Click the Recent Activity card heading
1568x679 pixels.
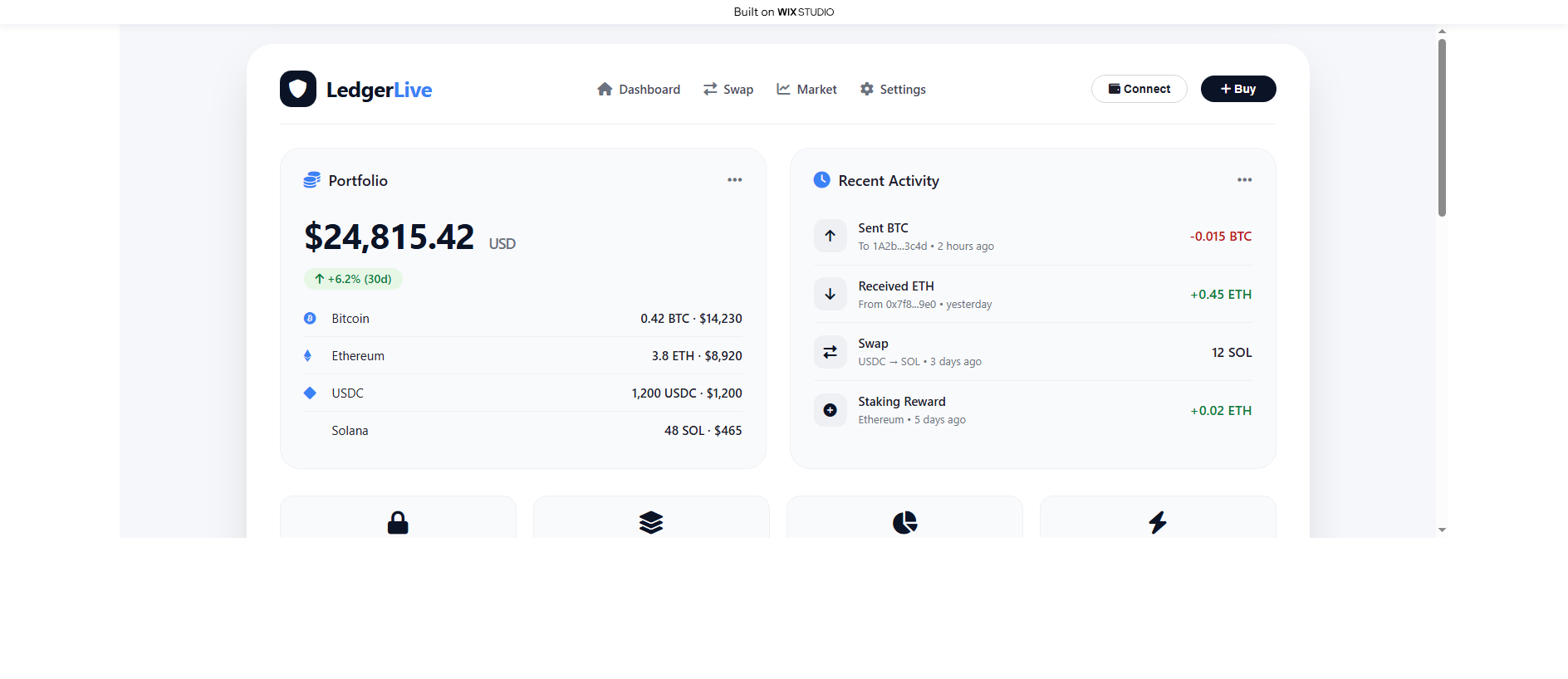pyautogui.click(x=889, y=181)
